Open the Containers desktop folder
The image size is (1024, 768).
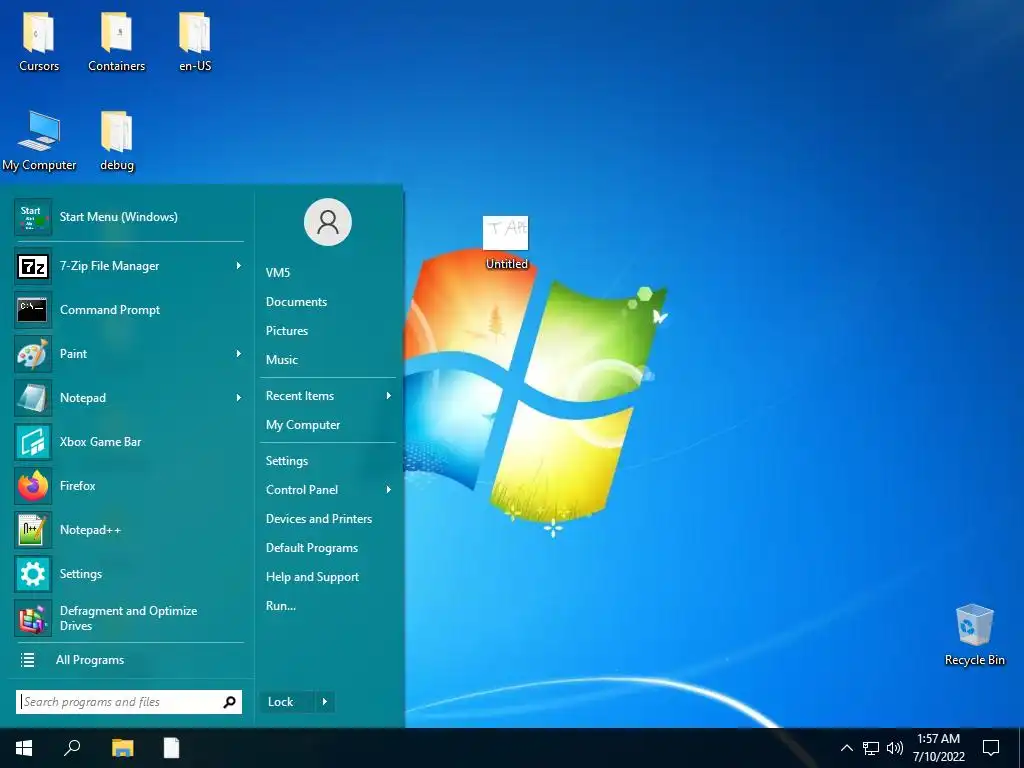tap(116, 42)
